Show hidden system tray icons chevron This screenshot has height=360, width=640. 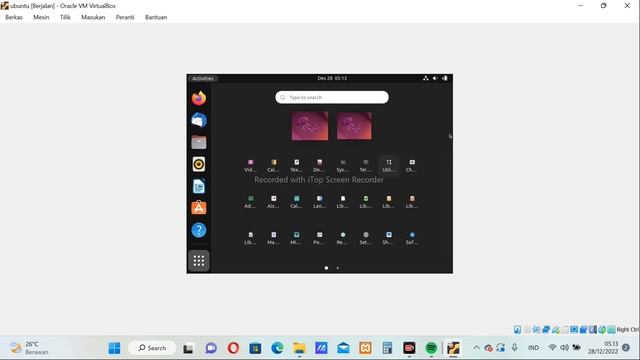point(476,348)
